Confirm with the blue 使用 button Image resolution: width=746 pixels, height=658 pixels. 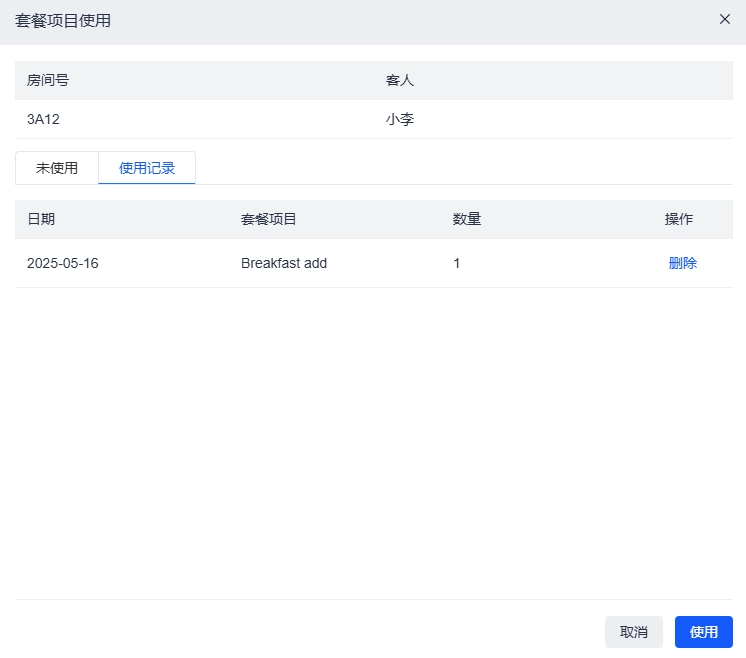click(703, 632)
